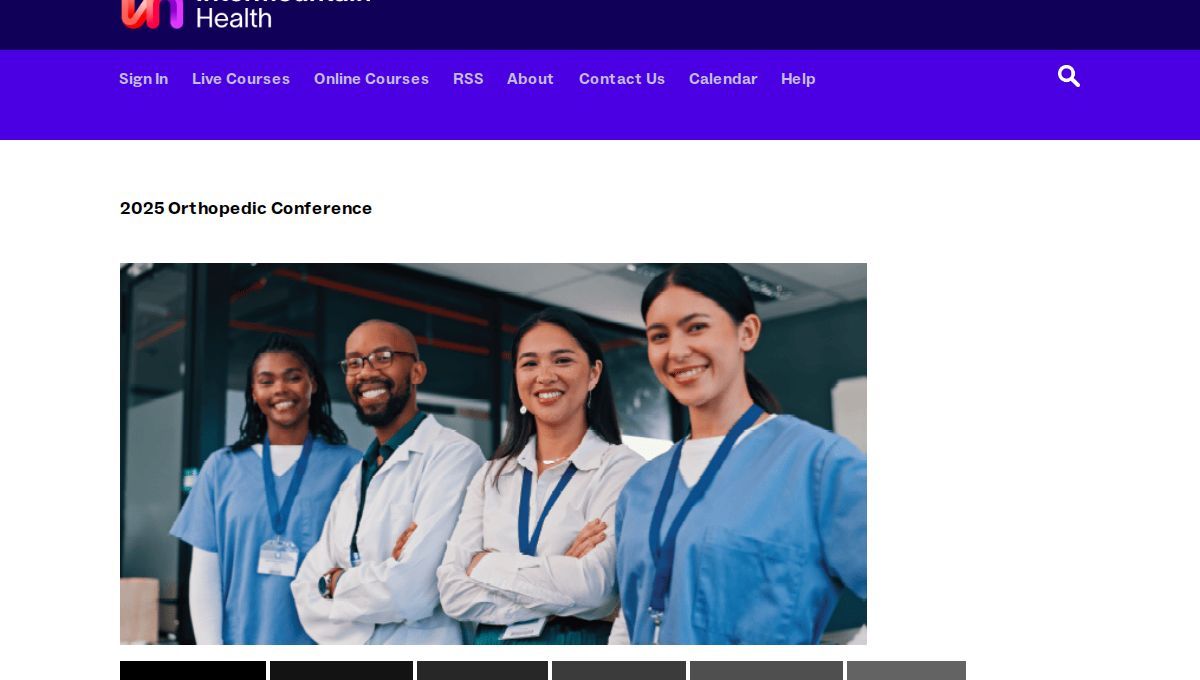
Task: Click the medical team conference photo
Action: coord(493,454)
